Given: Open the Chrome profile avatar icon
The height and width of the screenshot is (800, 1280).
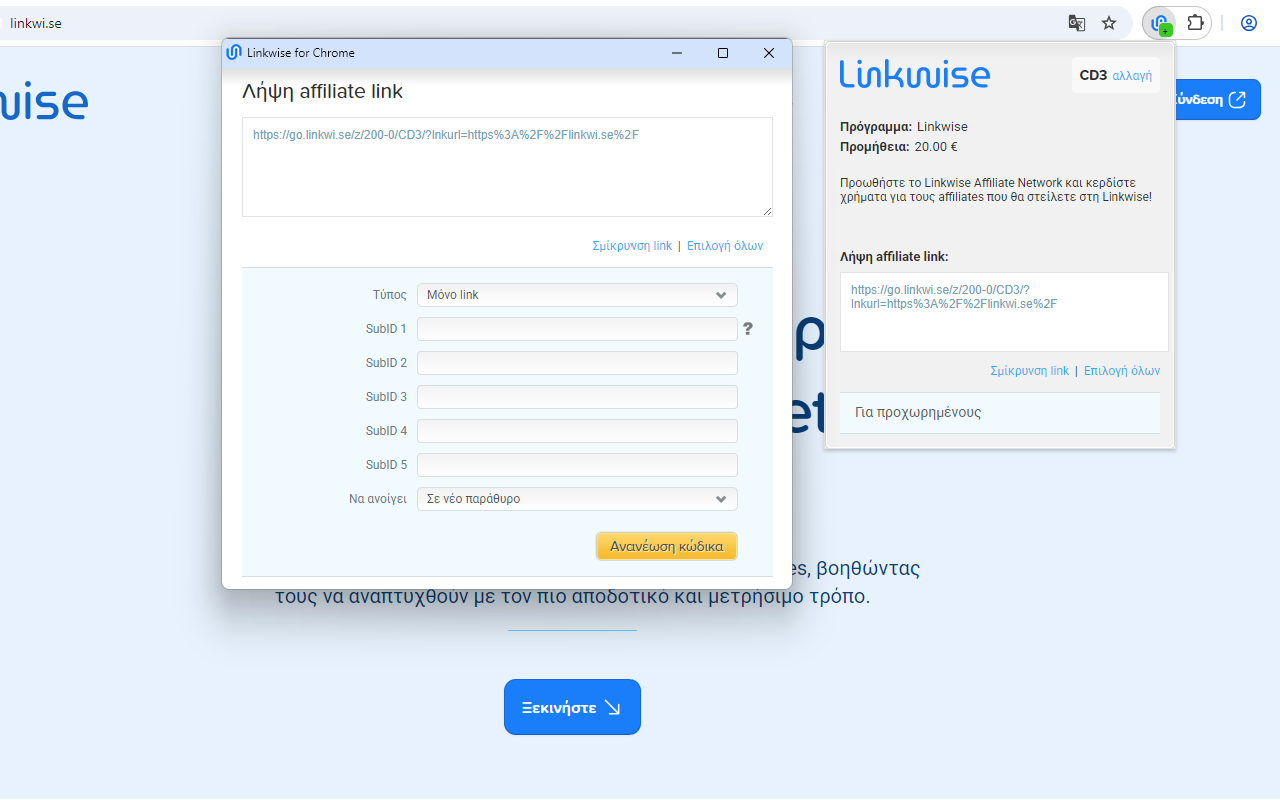Looking at the screenshot, I should click(x=1249, y=23).
